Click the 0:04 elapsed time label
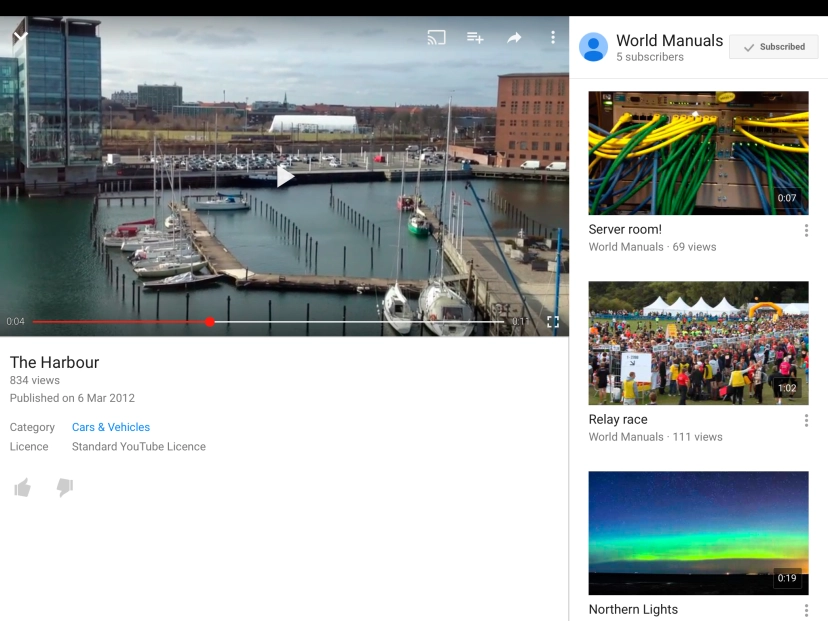This screenshot has width=828, height=621. [x=15, y=322]
